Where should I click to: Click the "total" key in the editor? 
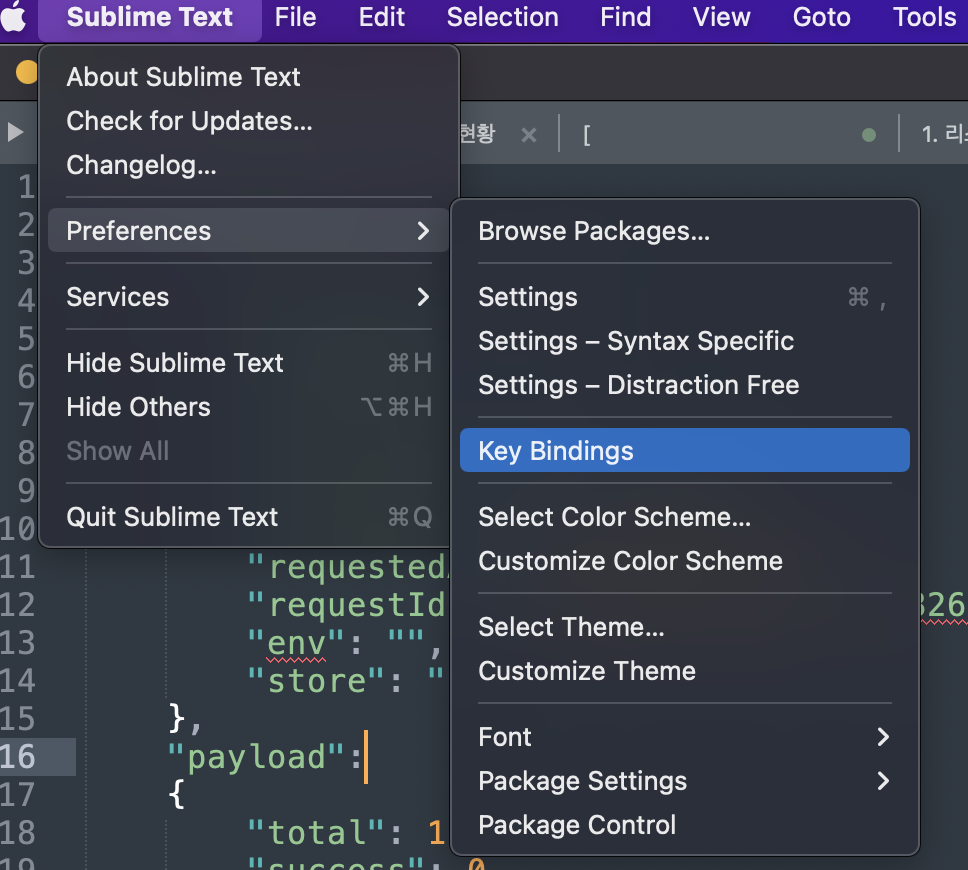tap(315, 832)
